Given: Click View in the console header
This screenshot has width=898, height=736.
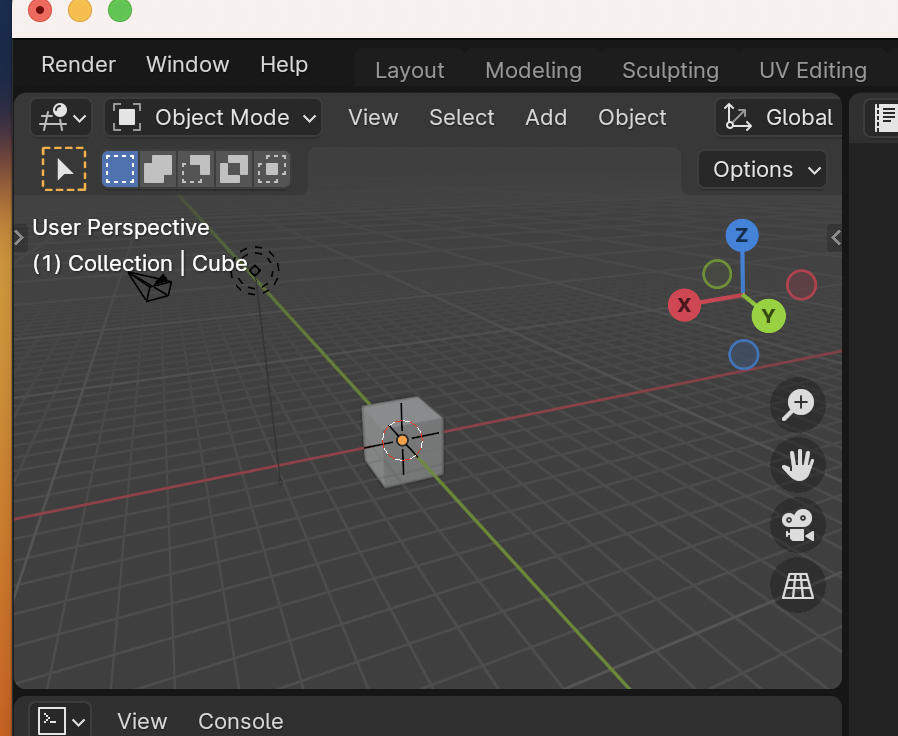Looking at the screenshot, I should [142, 720].
